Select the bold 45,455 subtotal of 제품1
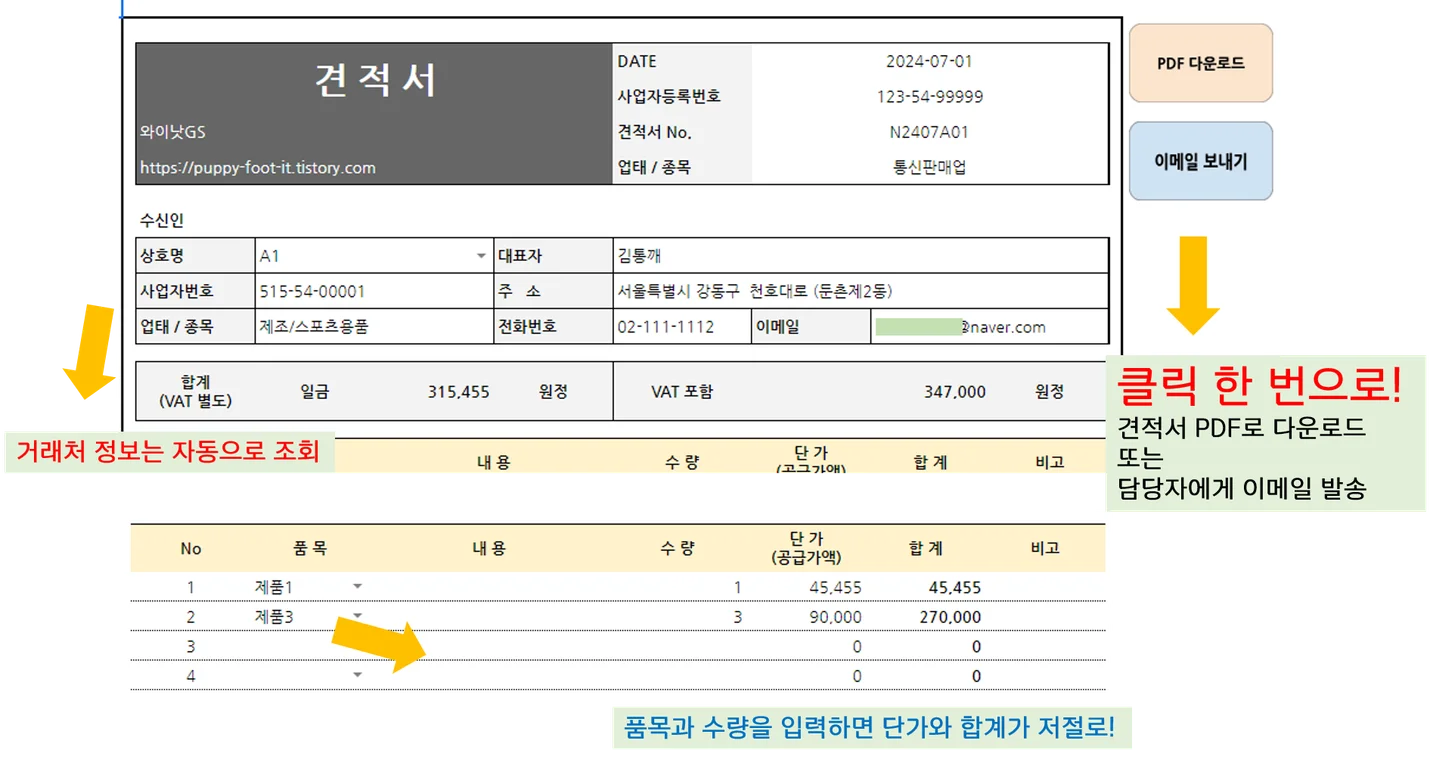1430x758 pixels. click(955, 587)
